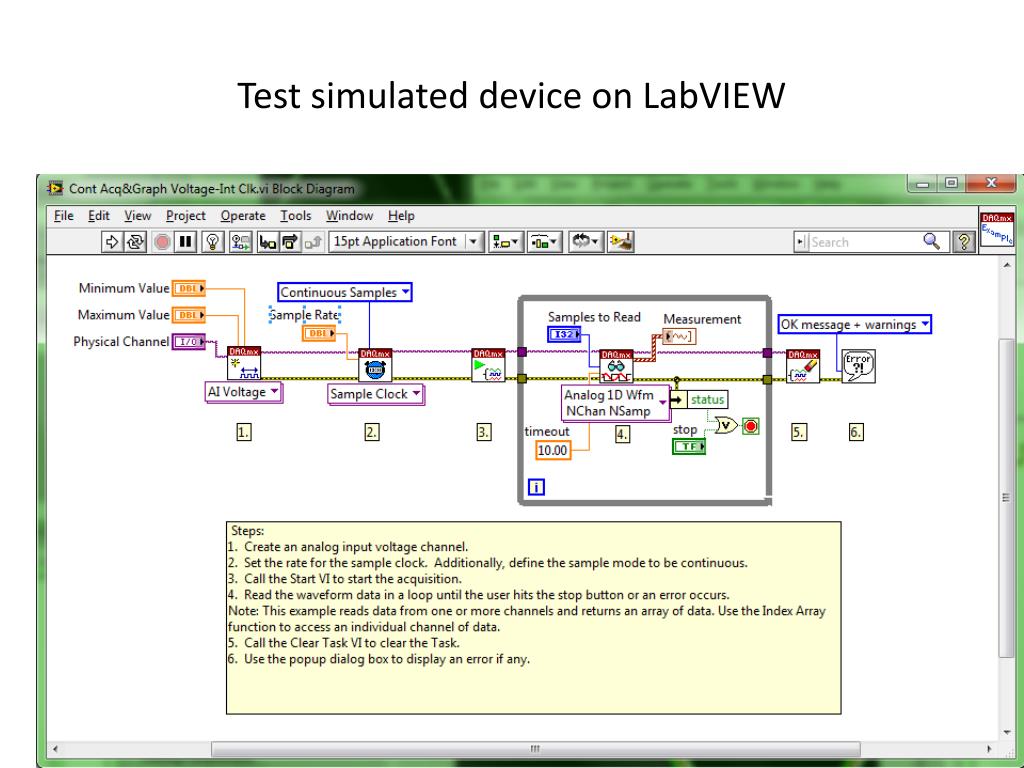Select the Minimum Value DBL terminal

tap(189, 288)
